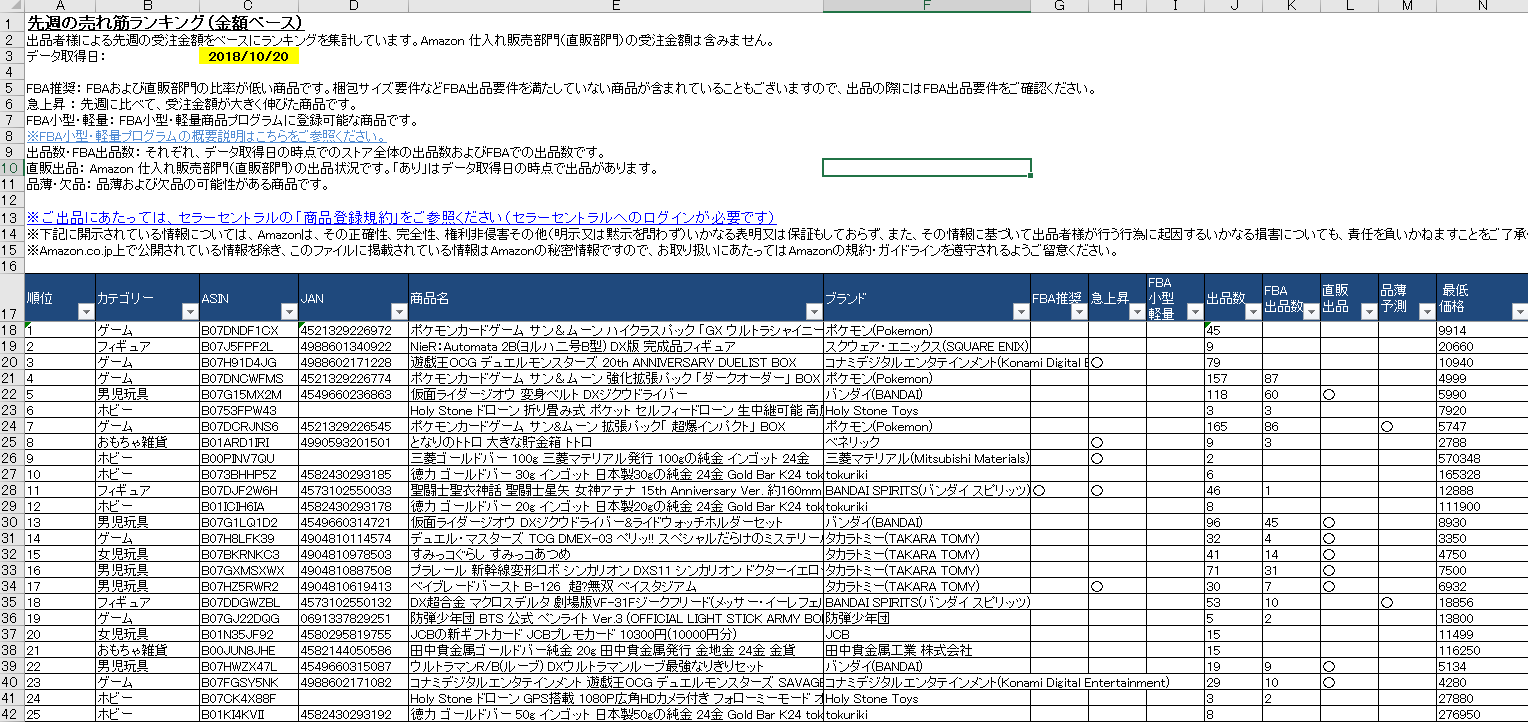The image size is (1528, 722).
Task: Open the FBA小型・軽量 program overview link
Action: (207, 136)
